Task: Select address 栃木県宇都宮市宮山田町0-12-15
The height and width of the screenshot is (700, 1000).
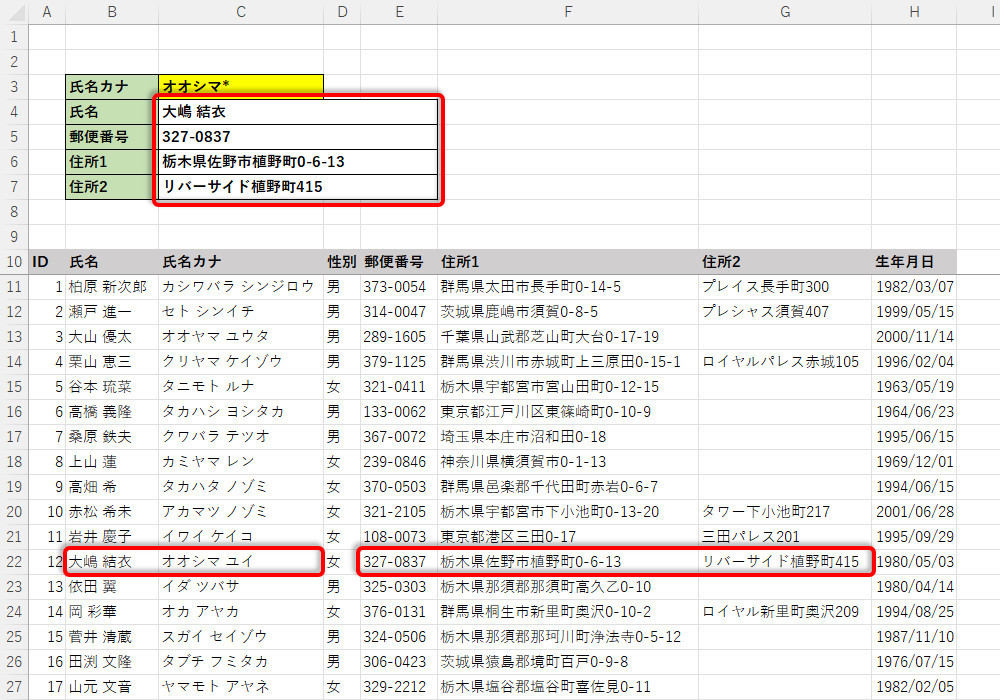Action: point(568,386)
